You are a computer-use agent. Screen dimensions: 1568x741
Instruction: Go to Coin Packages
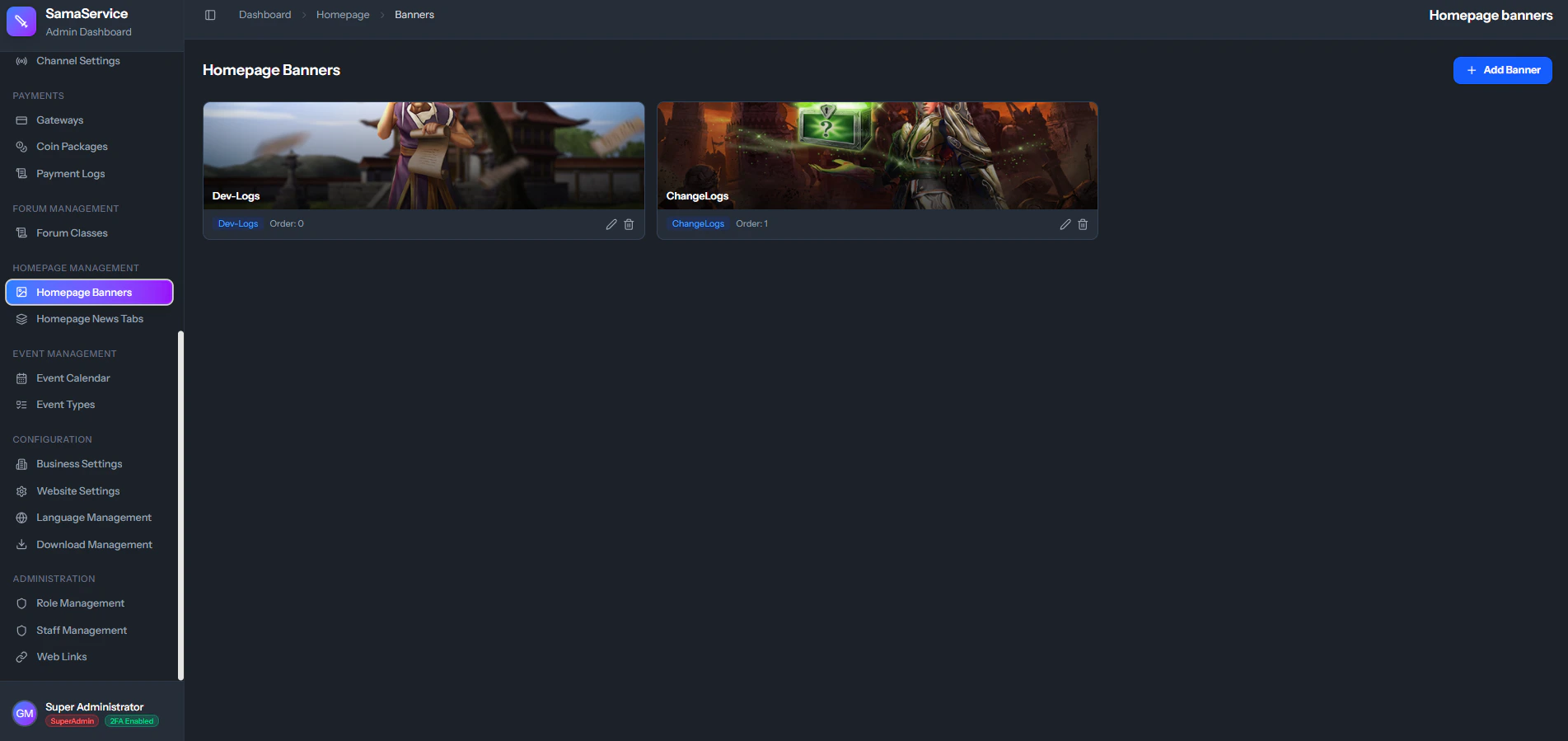click(89, 147)
